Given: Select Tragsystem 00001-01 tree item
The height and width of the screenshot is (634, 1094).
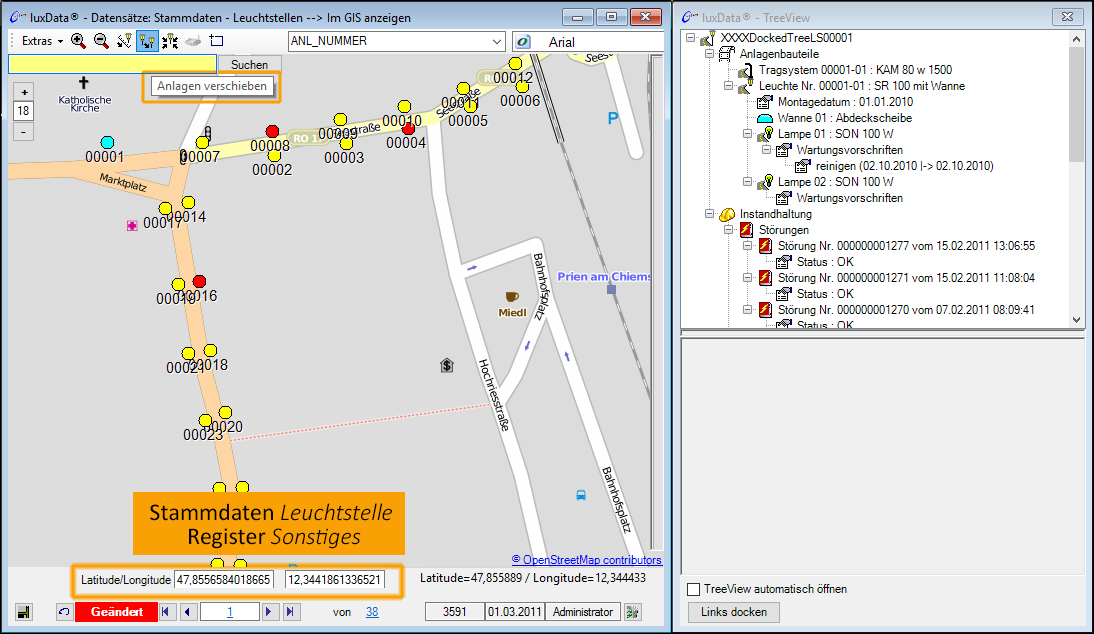Looking at the screenshot, I should coord(854,70).
